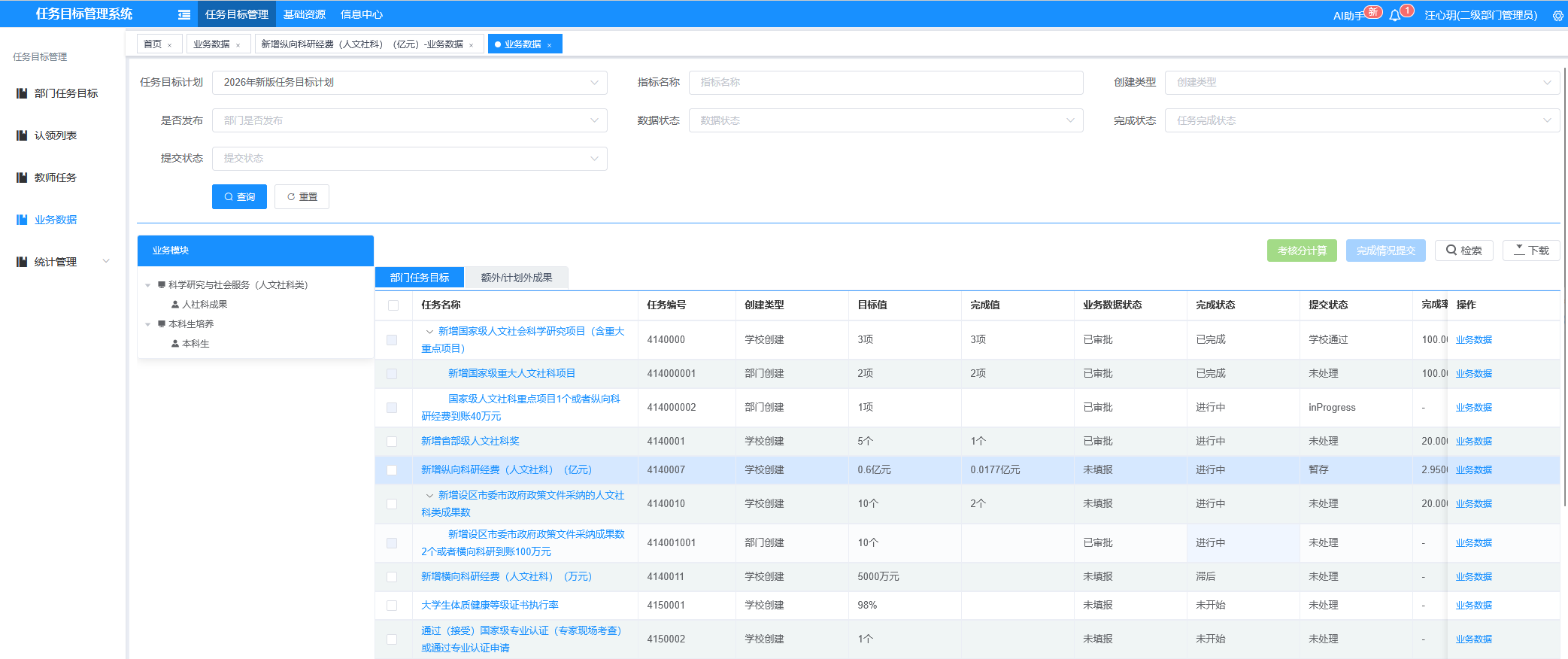Click the page vertical scrollbar

1564,286
